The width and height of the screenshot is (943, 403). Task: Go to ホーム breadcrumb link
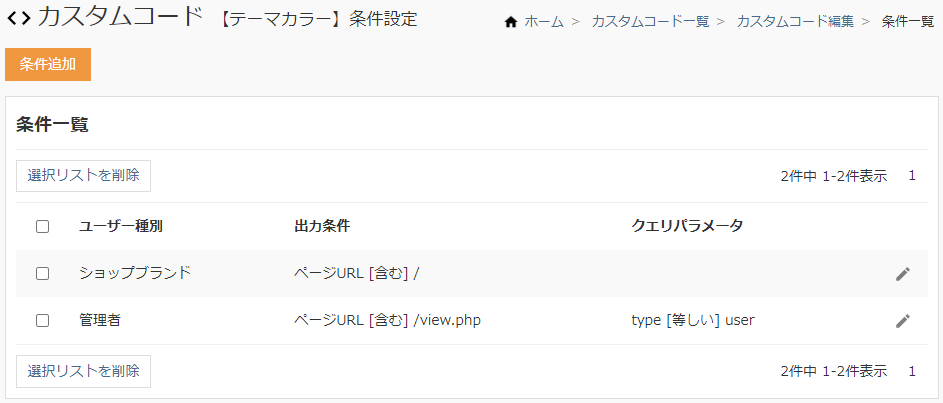point(544,21)
